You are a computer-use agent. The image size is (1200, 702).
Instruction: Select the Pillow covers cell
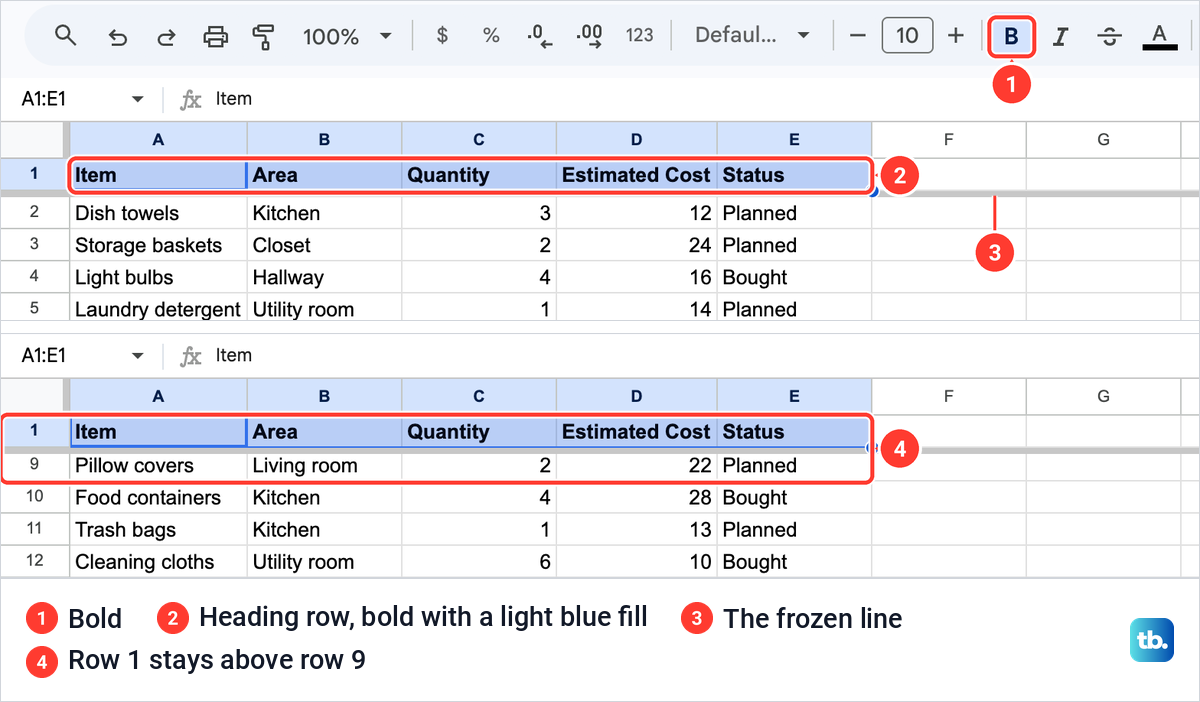point(158,466)
